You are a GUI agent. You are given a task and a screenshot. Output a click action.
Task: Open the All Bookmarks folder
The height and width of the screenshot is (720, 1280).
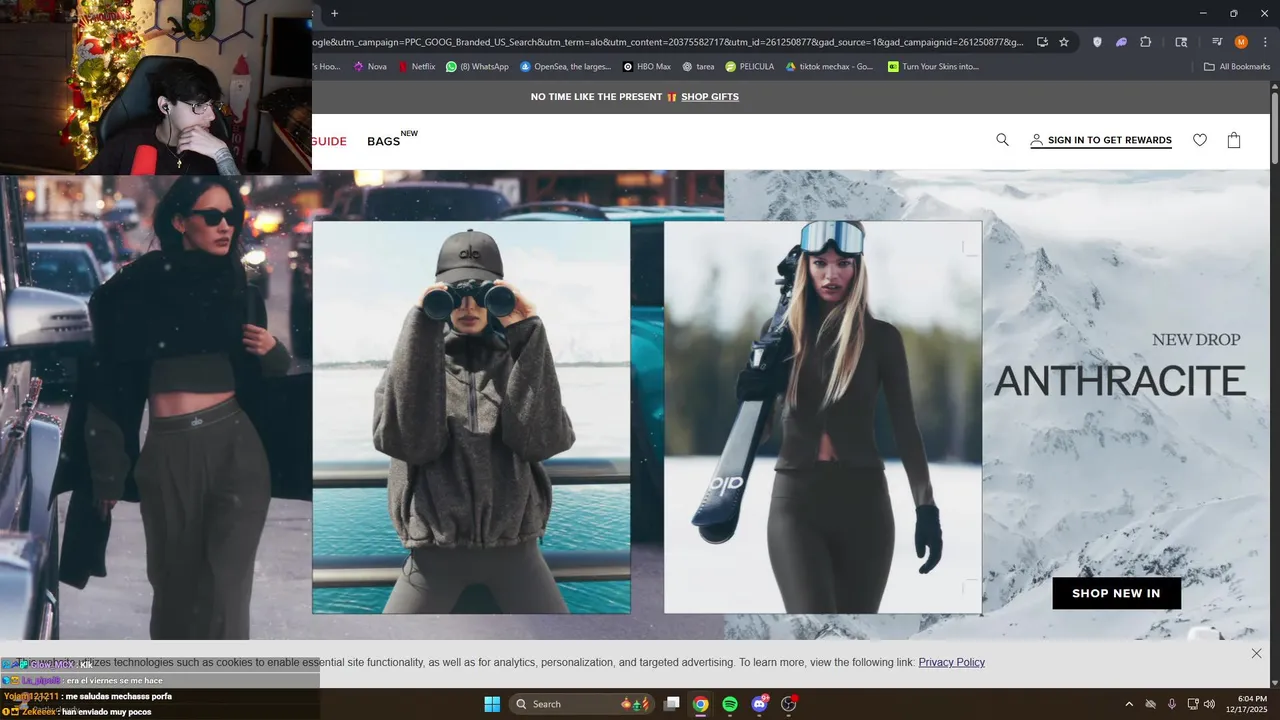point(1237,67)
